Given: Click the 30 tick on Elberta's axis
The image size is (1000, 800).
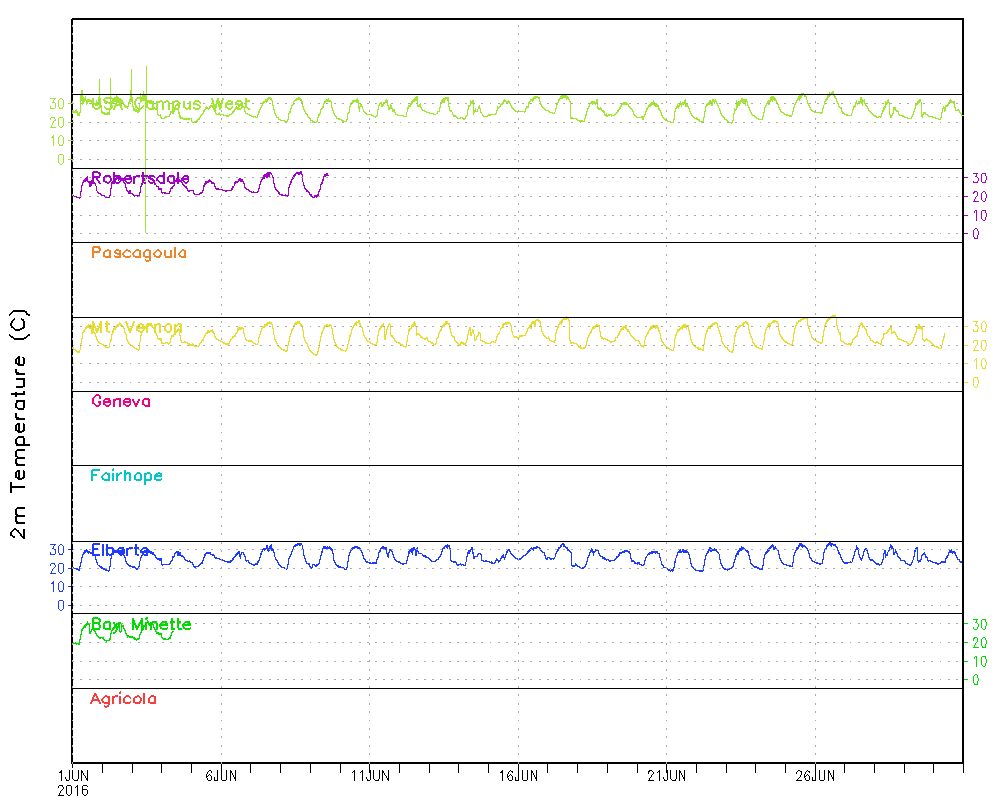Looking at the screenshot, I should [x=57, y=549].
